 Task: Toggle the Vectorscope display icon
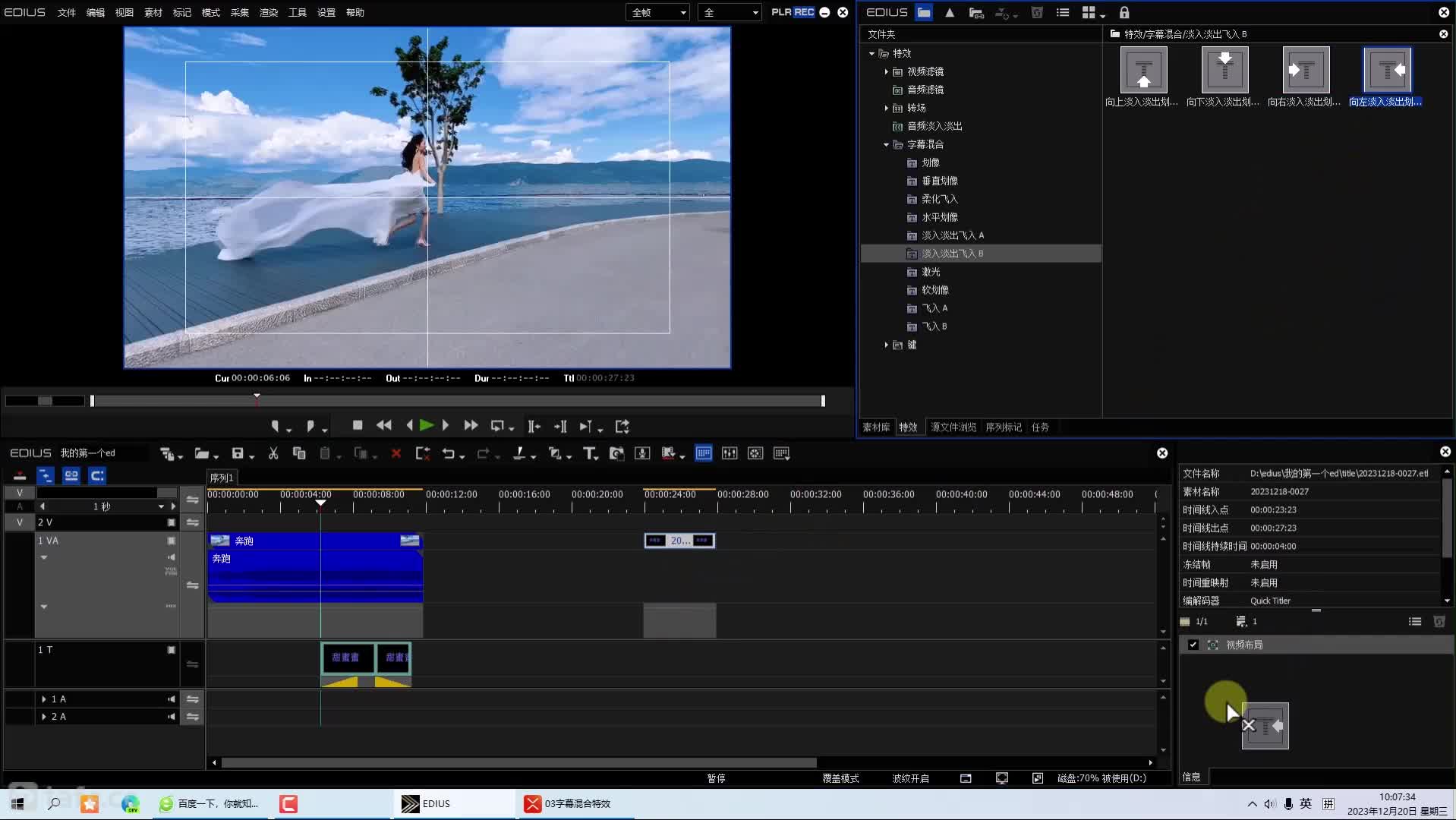coord(755,453)
